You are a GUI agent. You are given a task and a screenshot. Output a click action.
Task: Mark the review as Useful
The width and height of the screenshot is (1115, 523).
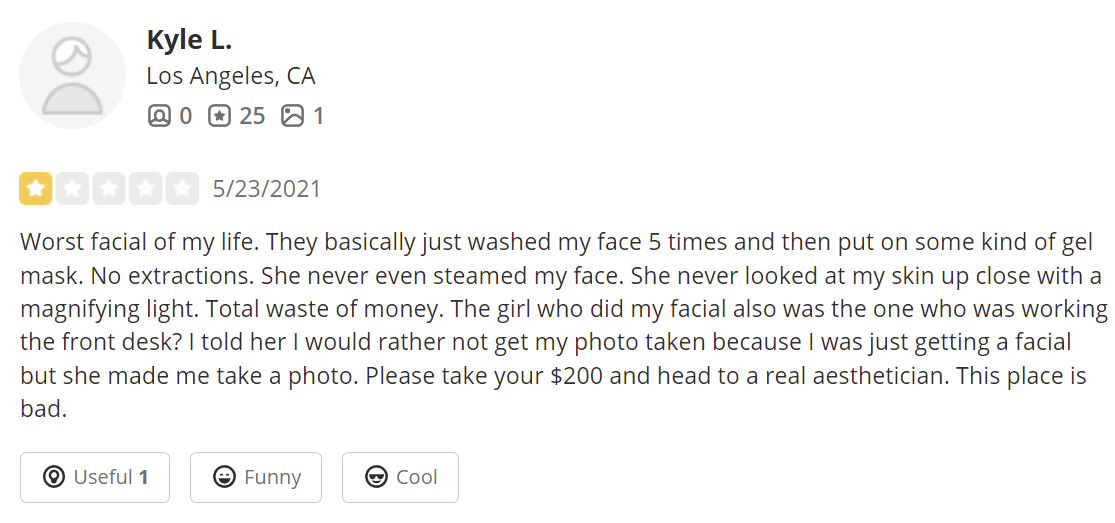(95, 477)
